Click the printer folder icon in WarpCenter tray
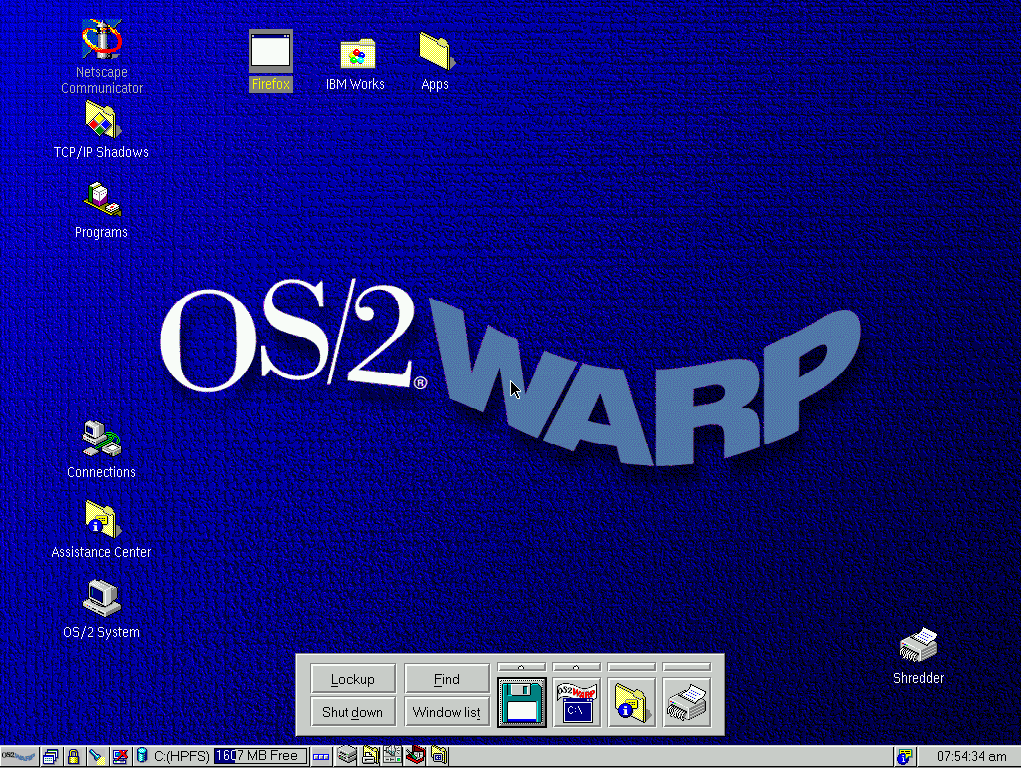1021x768 pixels. (x=371, y=756)
